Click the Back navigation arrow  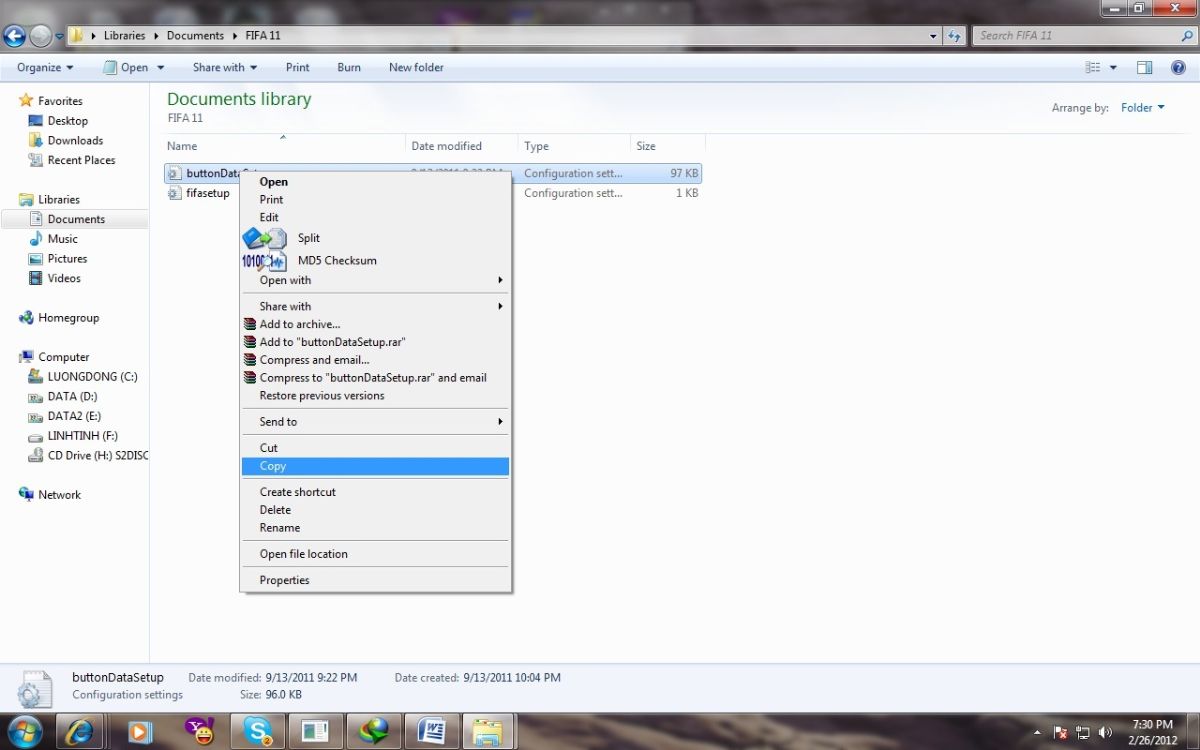[15, 36]
